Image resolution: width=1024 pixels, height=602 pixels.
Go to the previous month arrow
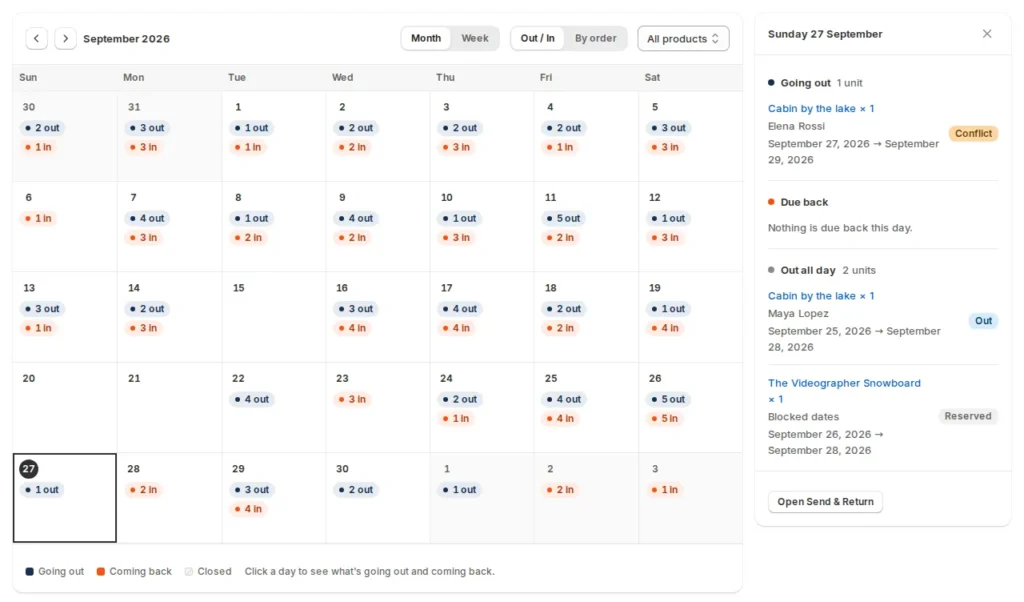37,39
